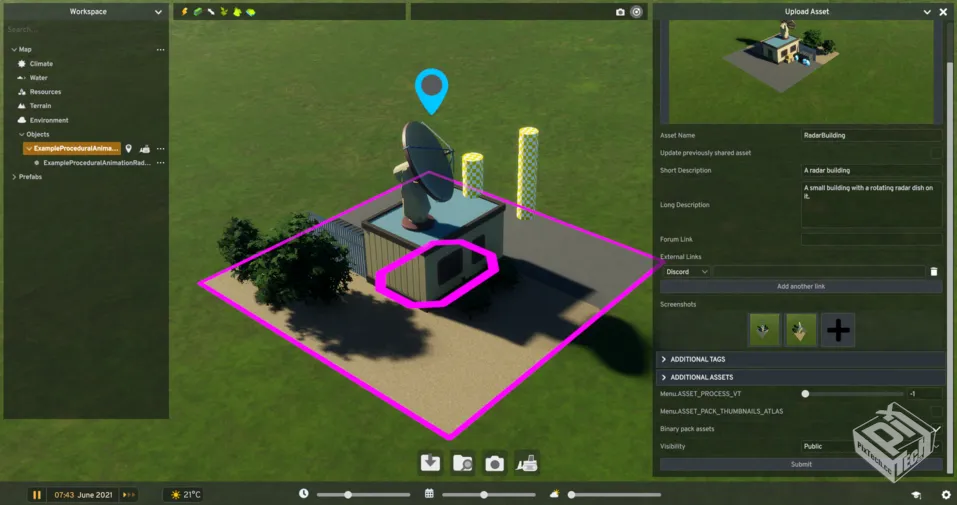Adjust the time-of-day slider
Viewport: 957px width, 505px height.
pos(363,495)
